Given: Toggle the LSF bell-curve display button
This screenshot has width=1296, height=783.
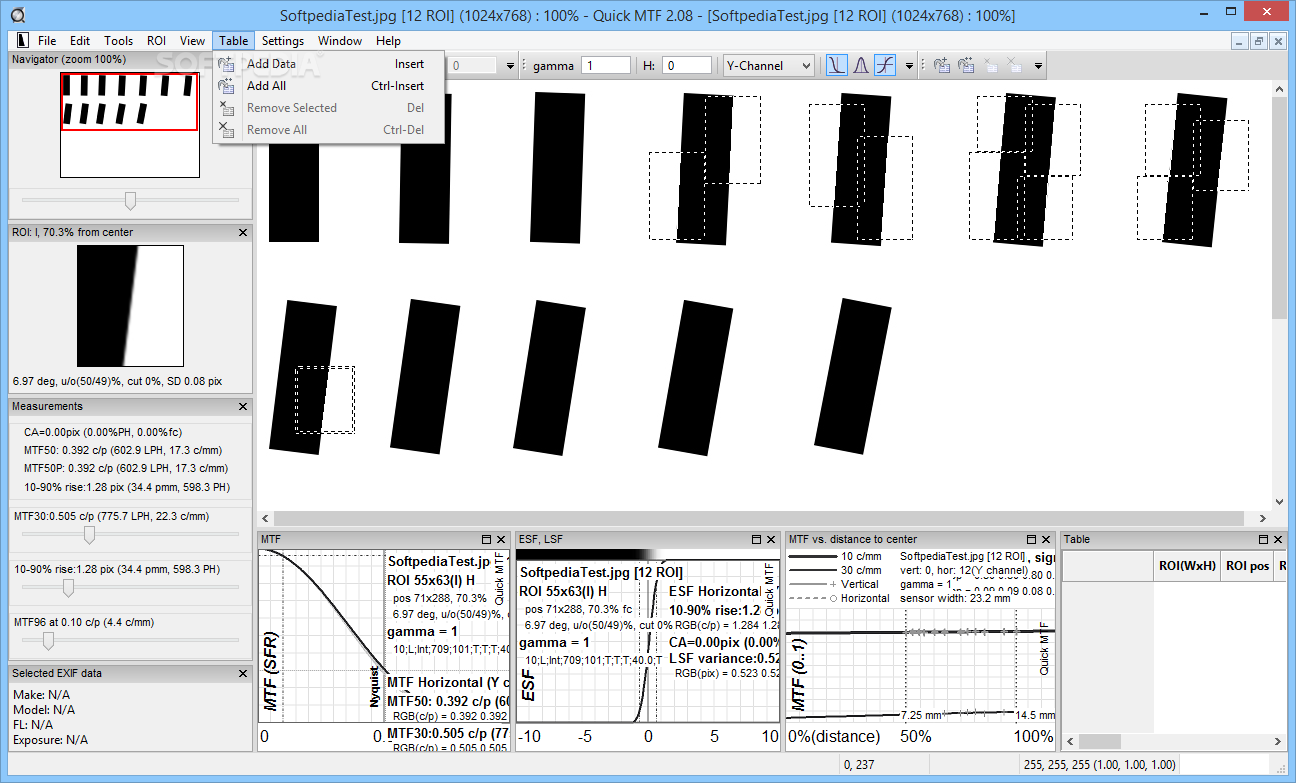Looking at the screenshot, I should 859,66.
